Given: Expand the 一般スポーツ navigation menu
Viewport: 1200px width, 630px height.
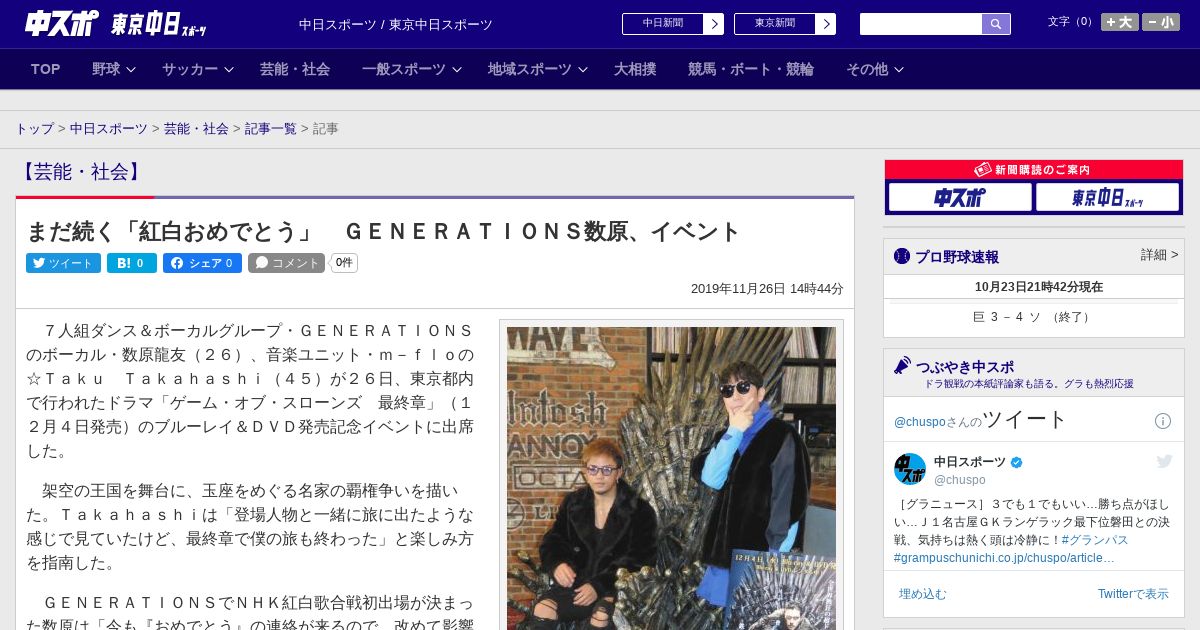Looking at the screenshot, I should pyautogui.click(x=412, y=69).
